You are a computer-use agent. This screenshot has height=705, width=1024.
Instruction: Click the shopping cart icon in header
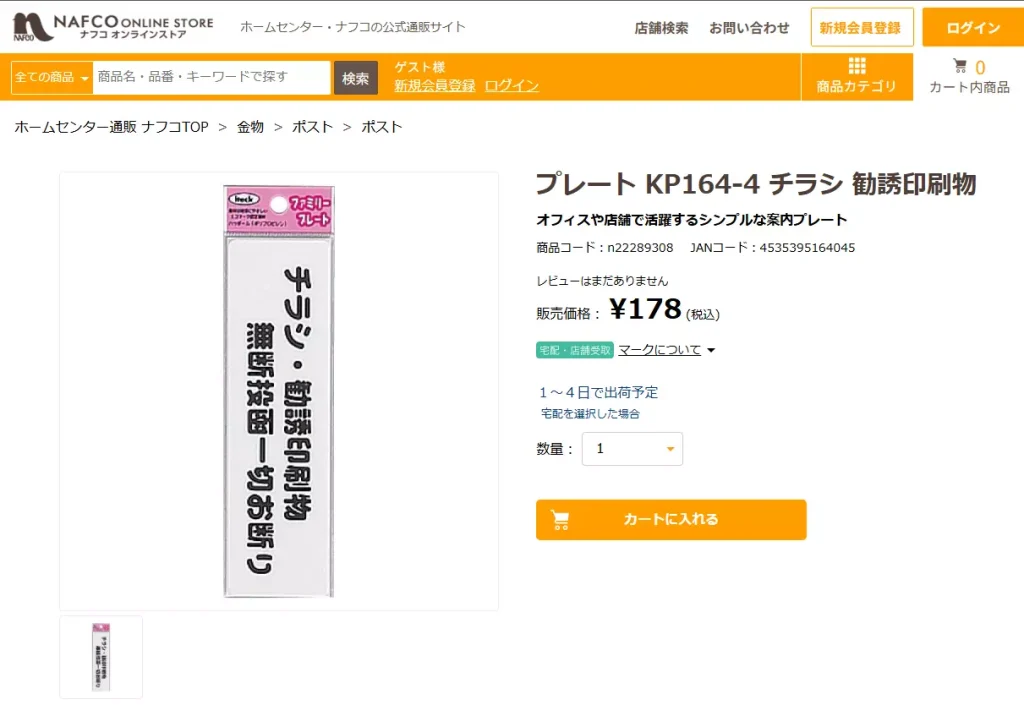[x=960, y=67]
